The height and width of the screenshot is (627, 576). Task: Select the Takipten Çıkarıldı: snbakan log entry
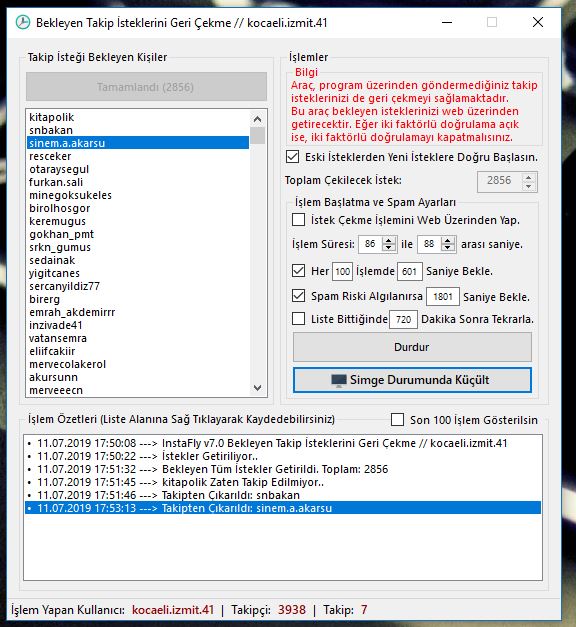(283, 495)
